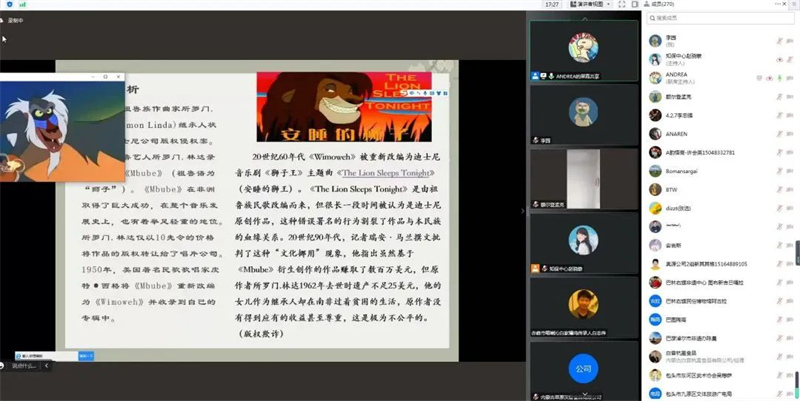Click the Lion Sleeps Tonight banner image
The image size is (800, 401).
tap(344, 107)
